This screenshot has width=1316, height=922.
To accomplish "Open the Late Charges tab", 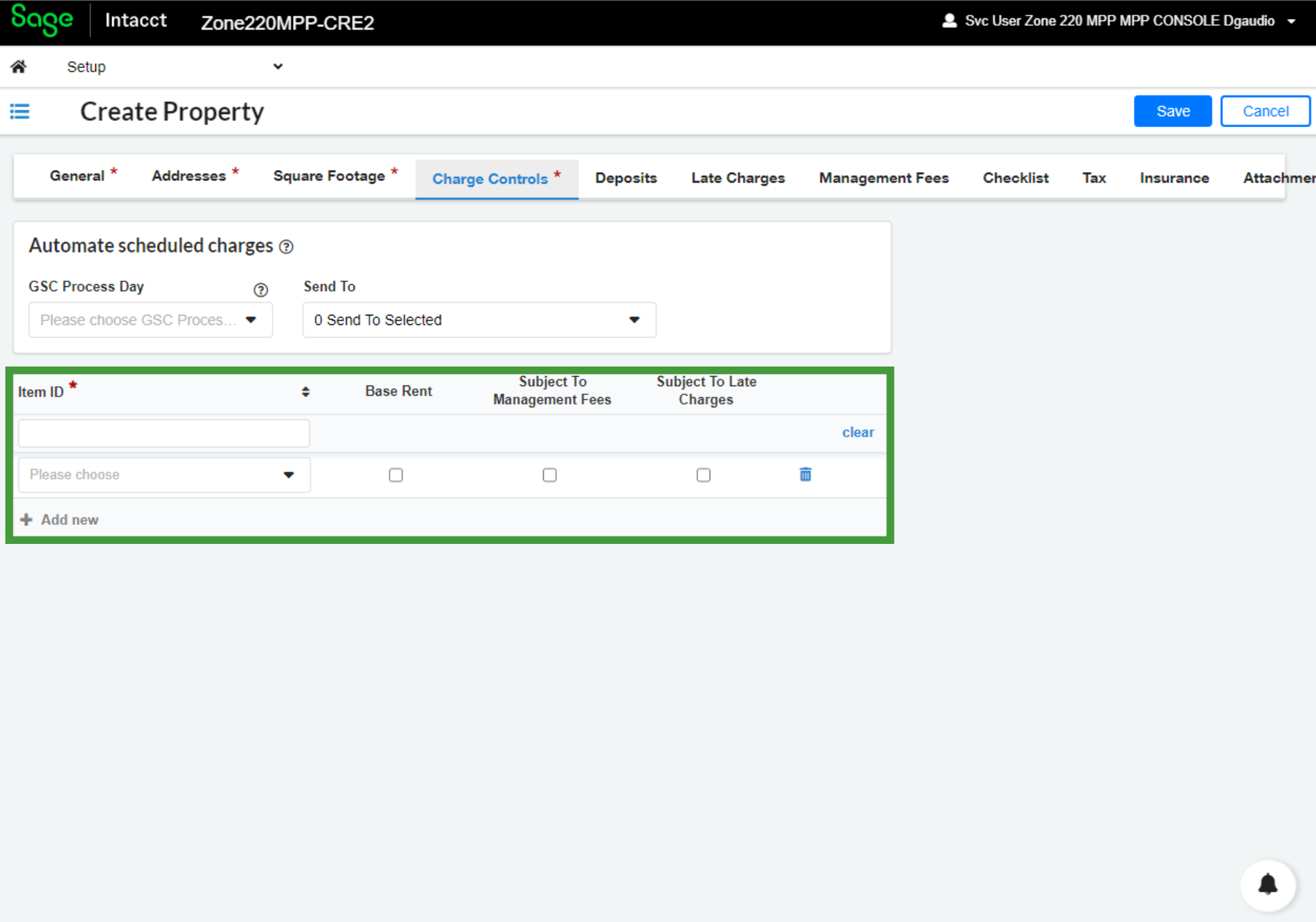I will [x=738, y=178].
